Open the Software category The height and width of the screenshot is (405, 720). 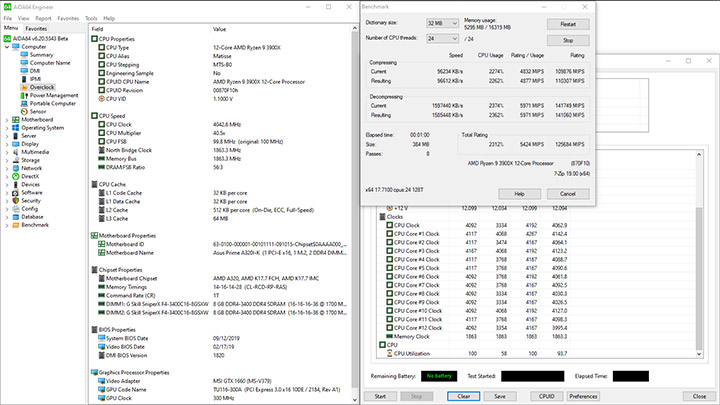point(32,192)
